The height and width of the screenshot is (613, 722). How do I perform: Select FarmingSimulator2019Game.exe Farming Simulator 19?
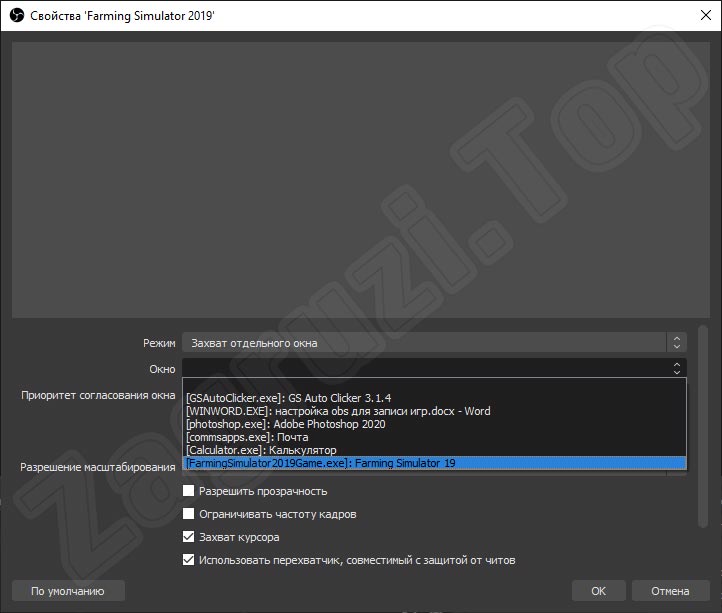click(x=434, y=463)
